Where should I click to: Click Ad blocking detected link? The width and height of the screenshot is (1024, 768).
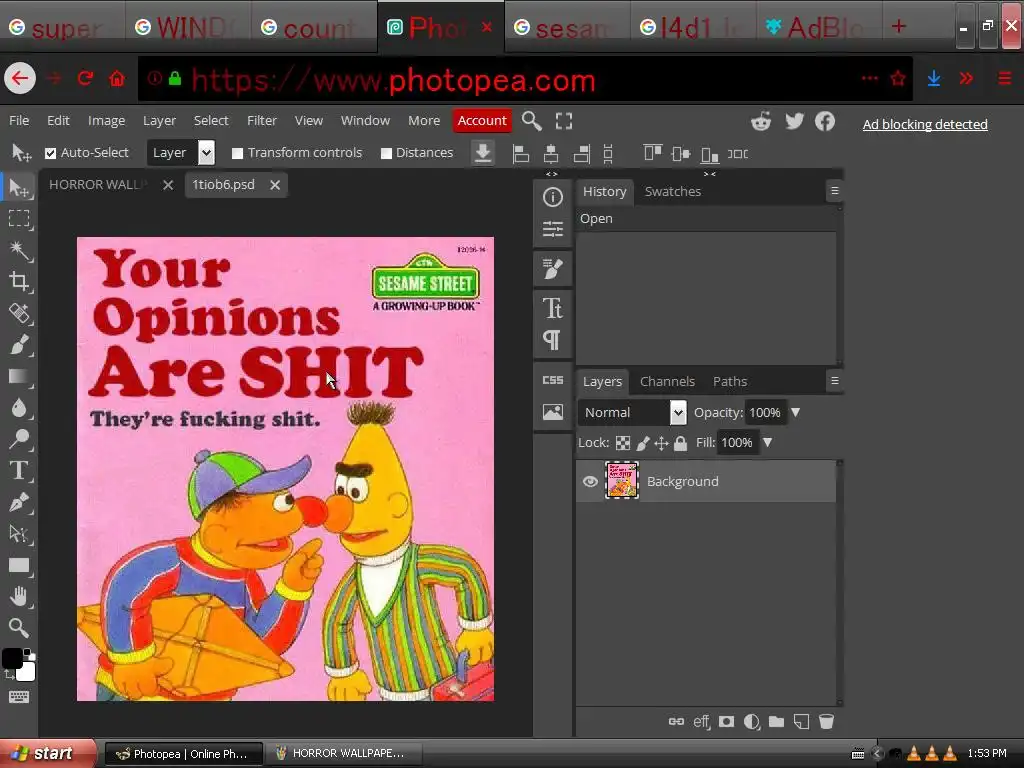coord(925,124)
